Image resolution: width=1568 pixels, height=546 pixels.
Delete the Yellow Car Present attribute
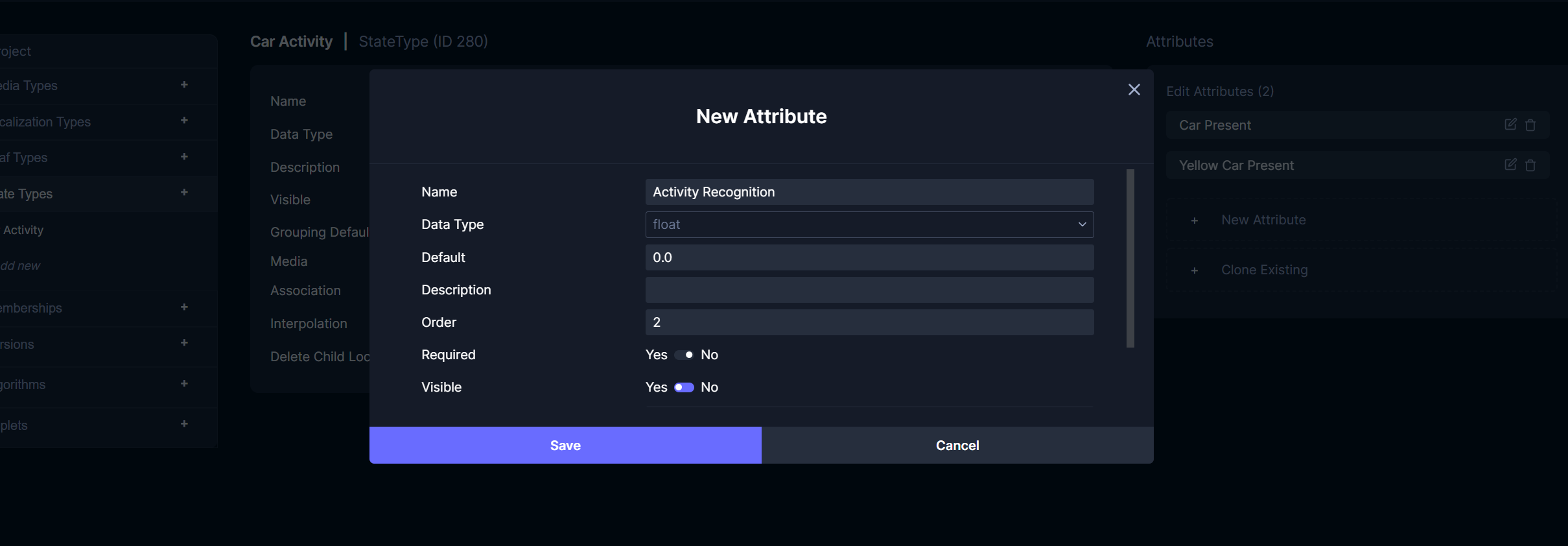click(x=1530, y=165)
